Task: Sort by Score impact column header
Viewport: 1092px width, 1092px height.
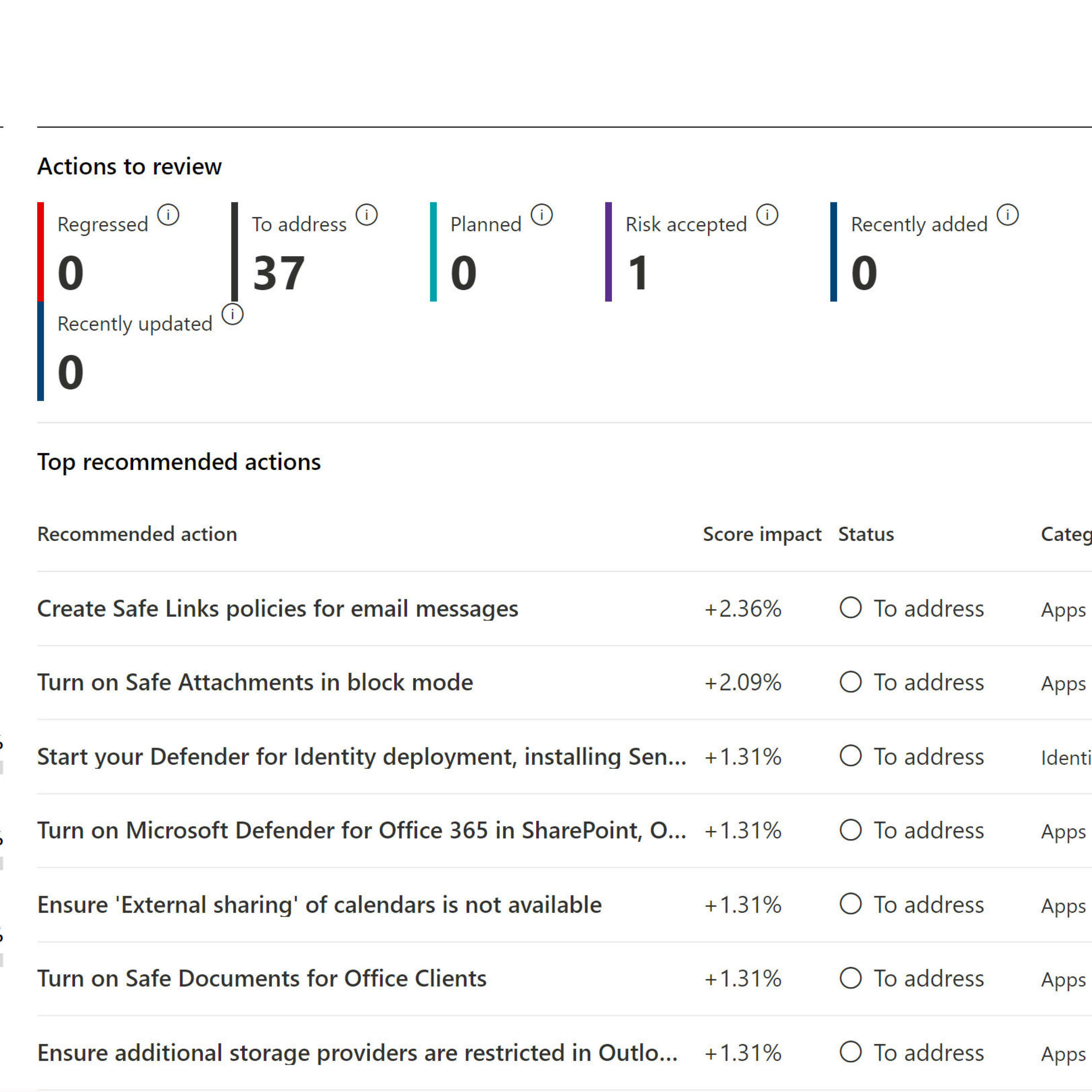Action: coord(761,534)
